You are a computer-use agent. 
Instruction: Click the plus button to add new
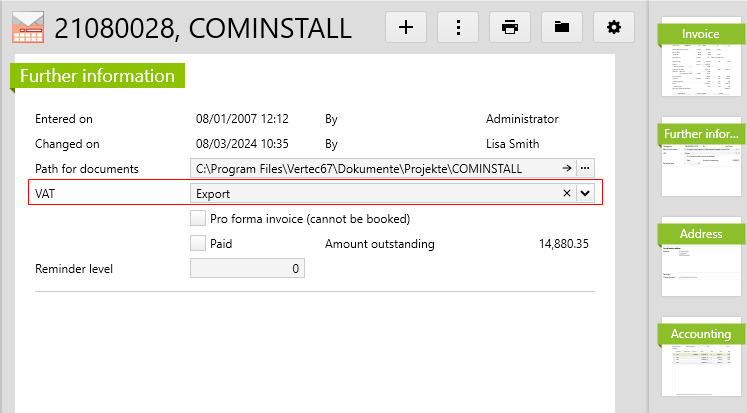[406, 27]
